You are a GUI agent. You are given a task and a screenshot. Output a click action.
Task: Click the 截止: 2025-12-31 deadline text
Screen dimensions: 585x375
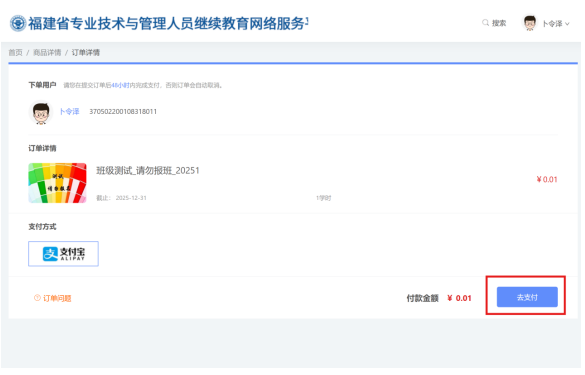121,198
